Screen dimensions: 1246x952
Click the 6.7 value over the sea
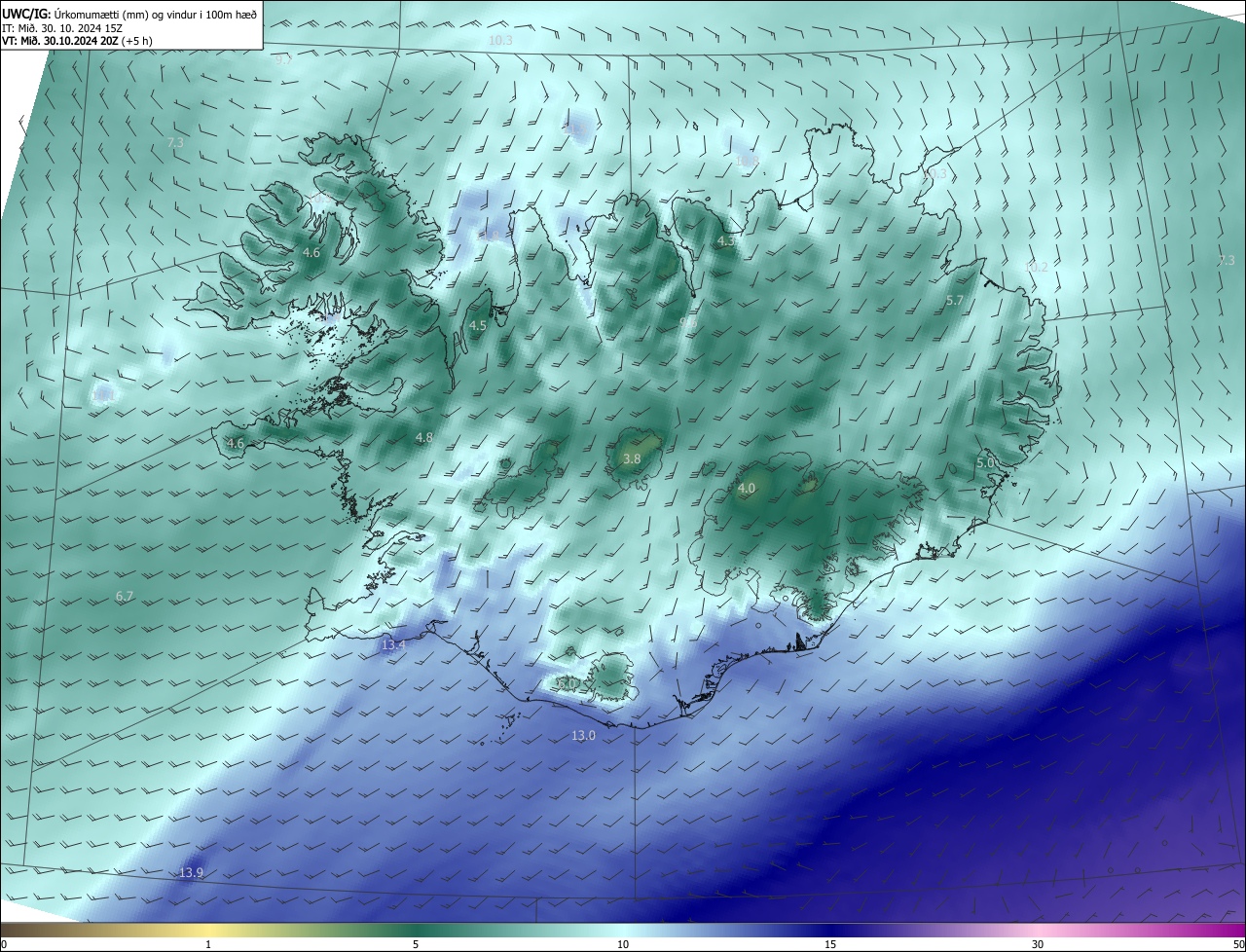125,597
